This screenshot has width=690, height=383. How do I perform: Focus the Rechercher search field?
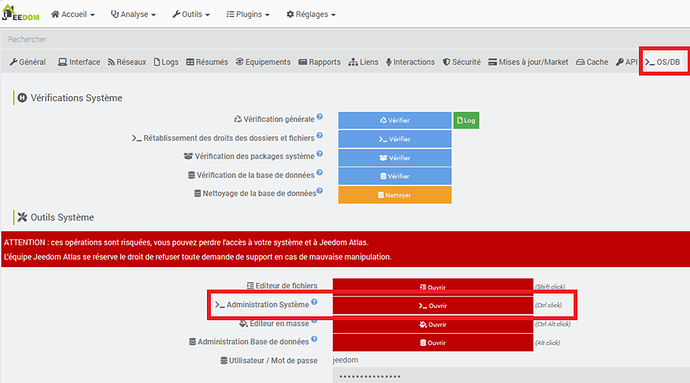tap(345, 39)
